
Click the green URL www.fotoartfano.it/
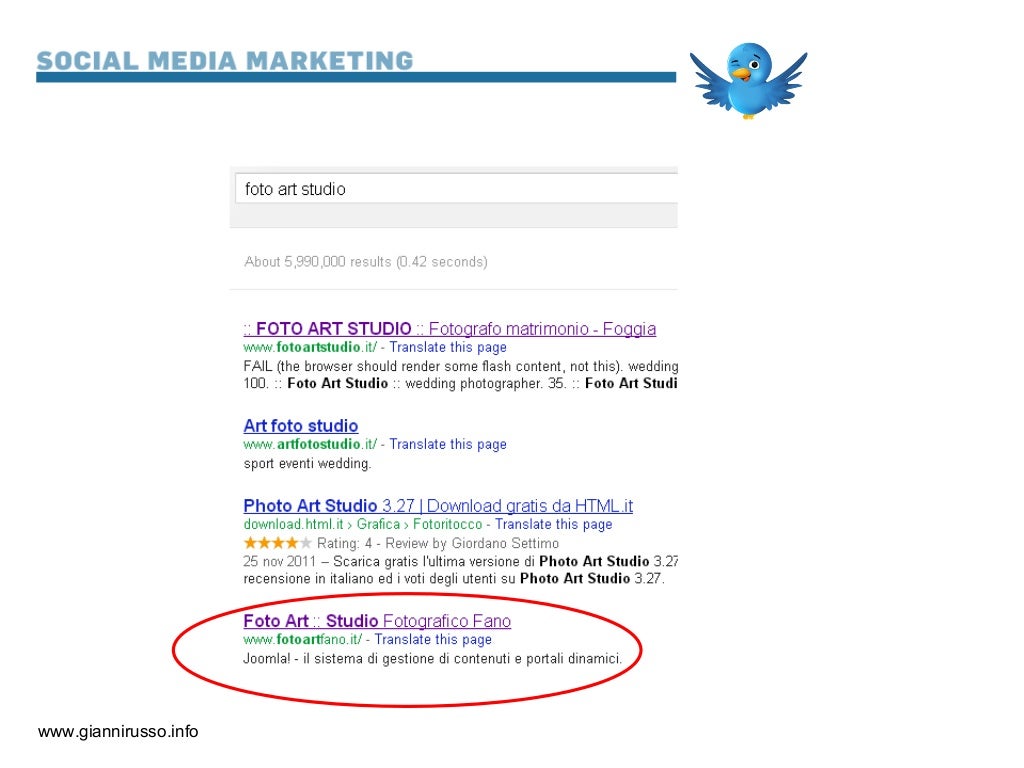302,639
